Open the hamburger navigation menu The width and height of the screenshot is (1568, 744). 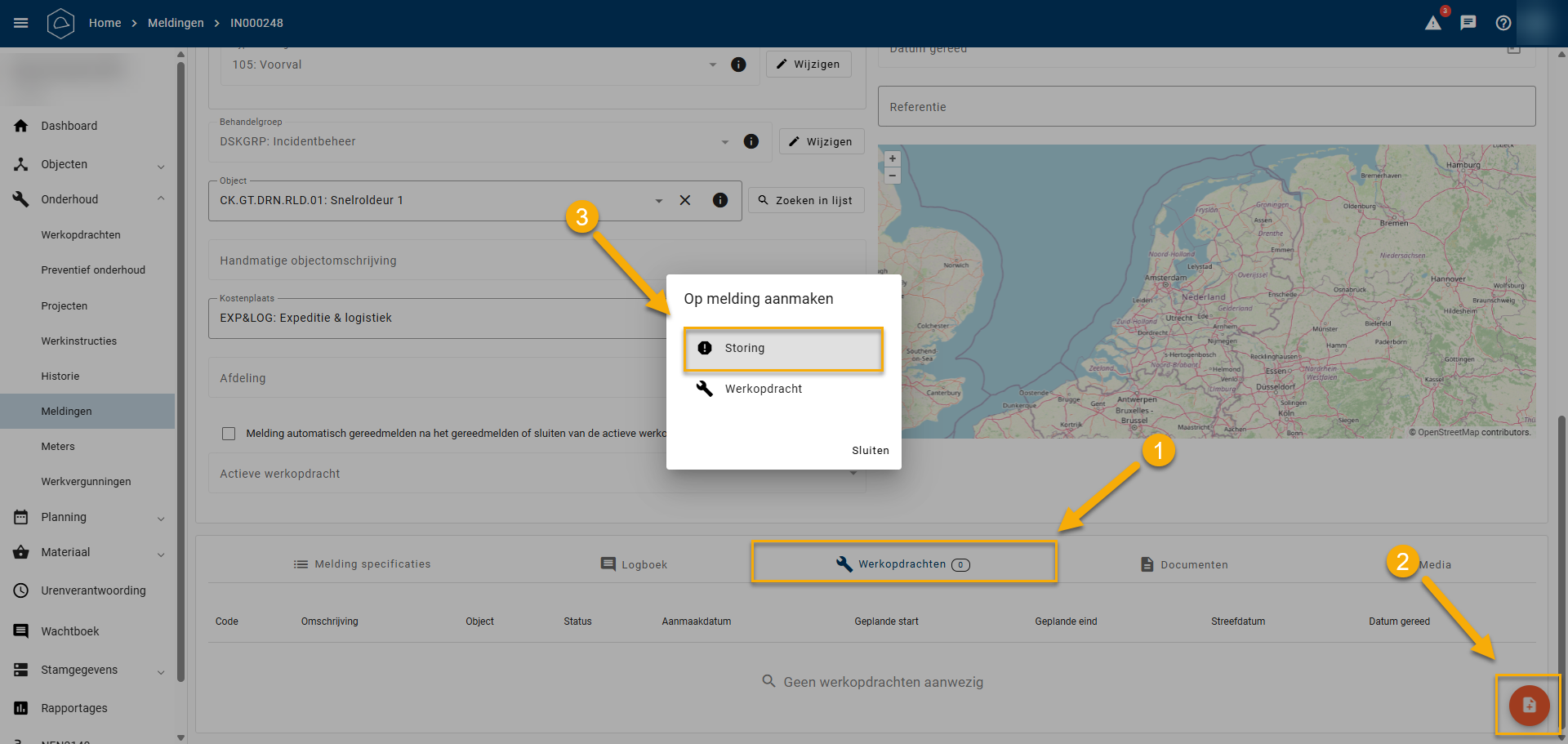21,23
